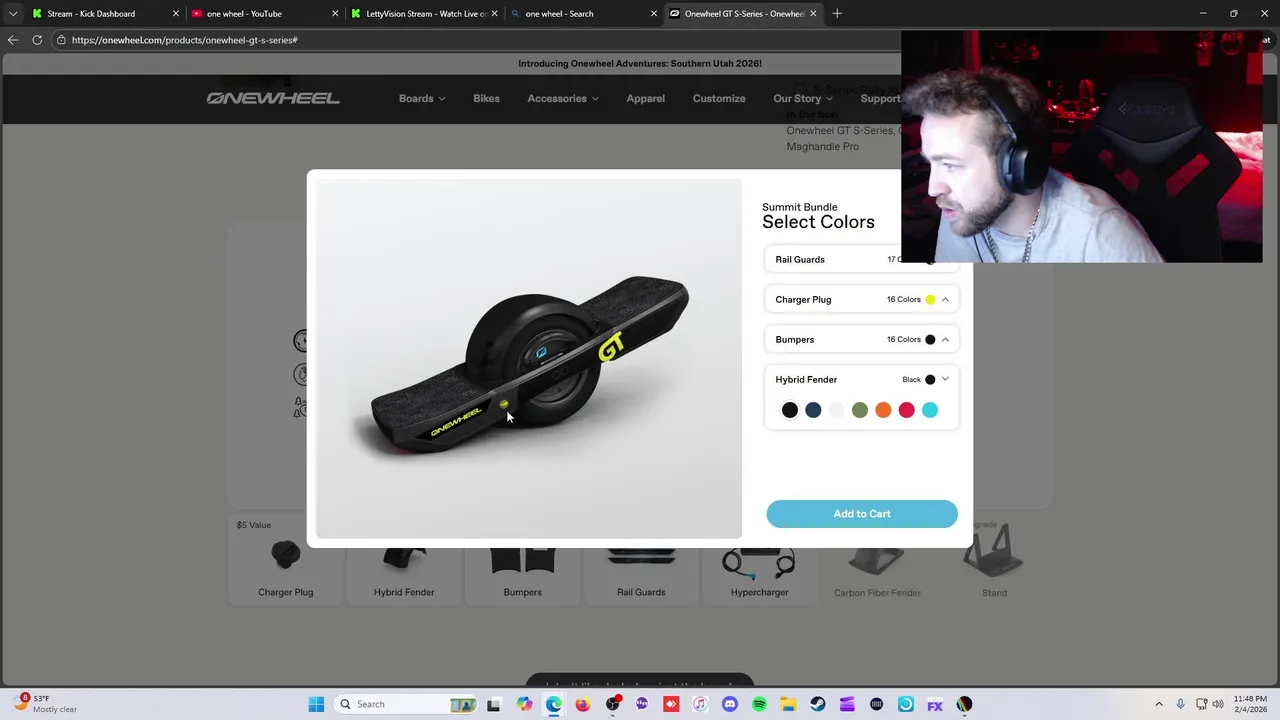Open the weather widget showing 53°F
The height and width of the screenshot is (720, 1280).
(x=45, y=704)
